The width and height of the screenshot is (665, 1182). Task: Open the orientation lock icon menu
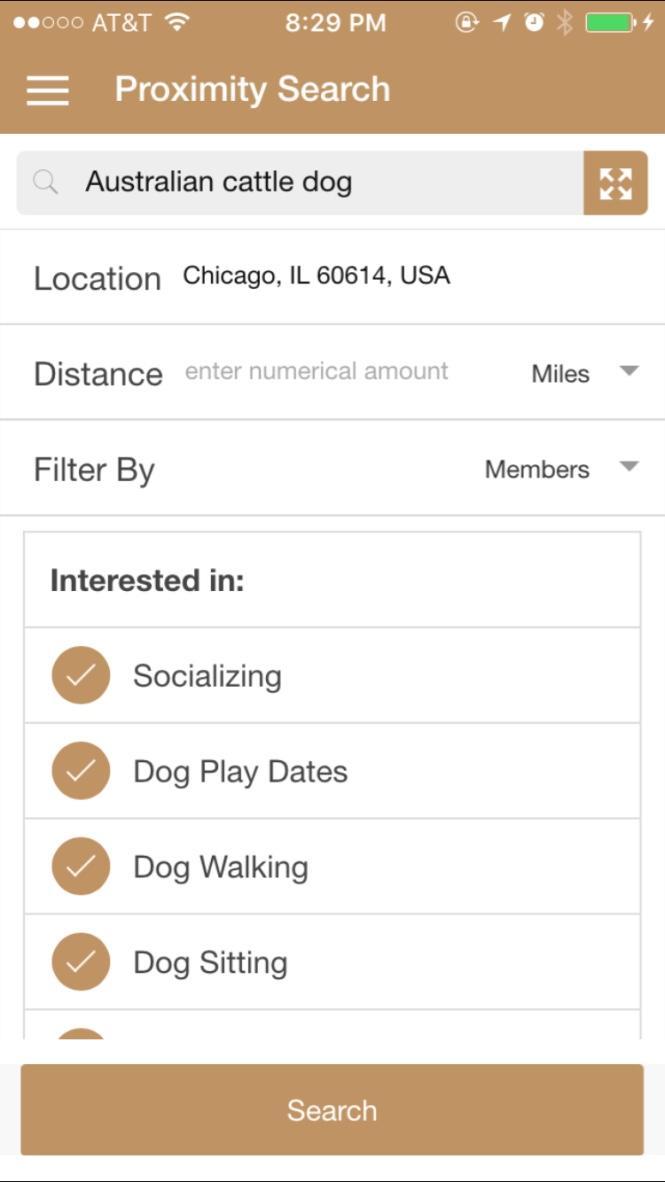pyautogui.click(x=466, y=21)
